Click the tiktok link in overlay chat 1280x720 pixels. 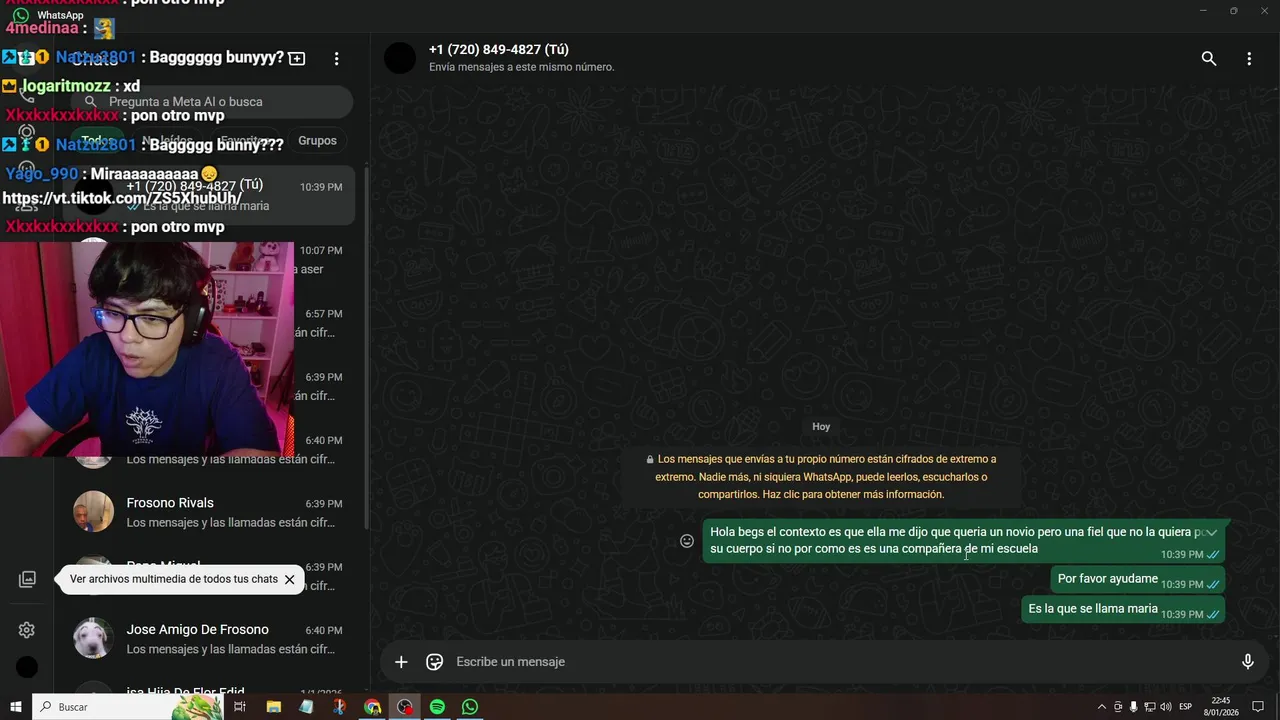pos(121,198)
